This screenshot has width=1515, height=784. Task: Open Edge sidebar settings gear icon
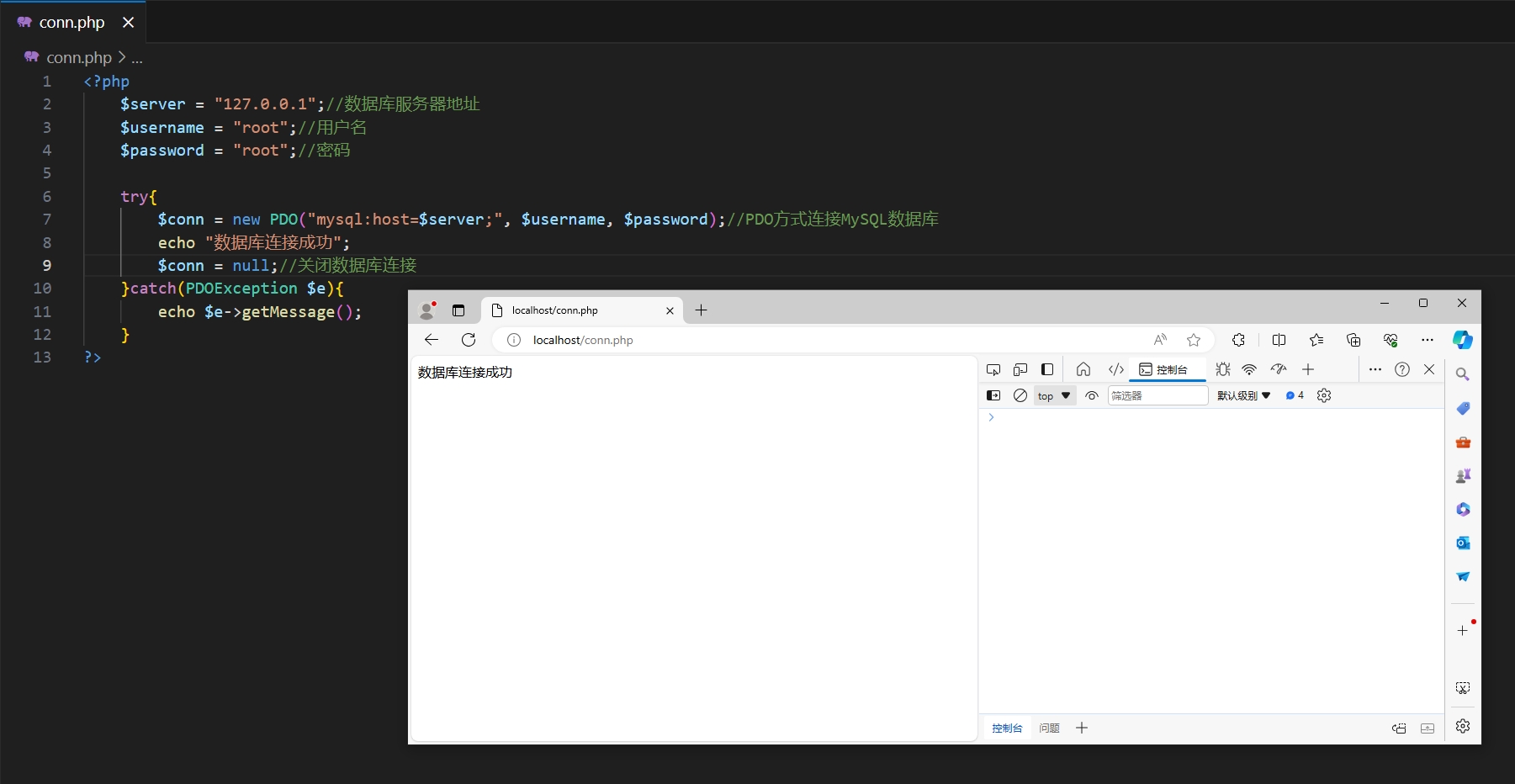pos(1463,726)
